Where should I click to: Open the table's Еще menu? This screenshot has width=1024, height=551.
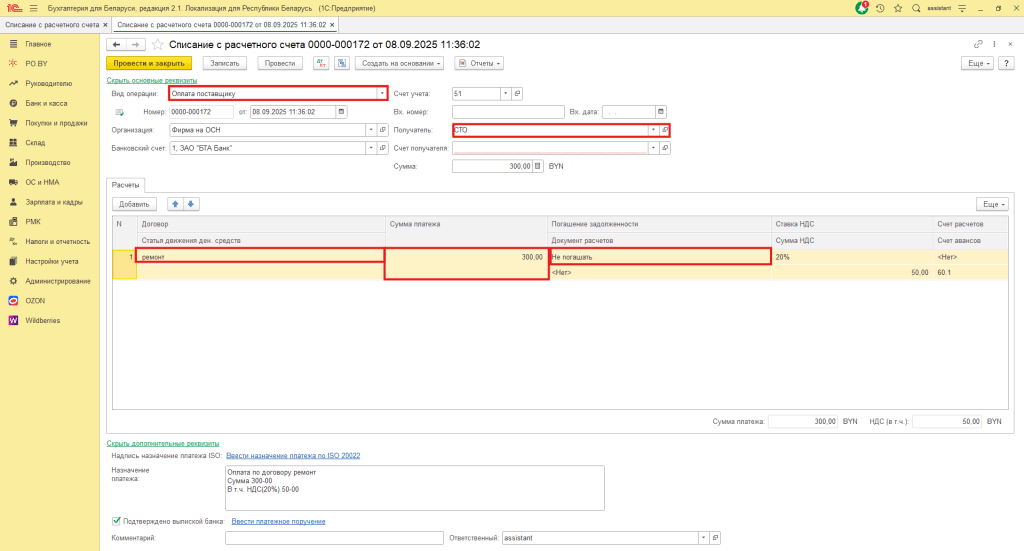(x=993, y=204)
